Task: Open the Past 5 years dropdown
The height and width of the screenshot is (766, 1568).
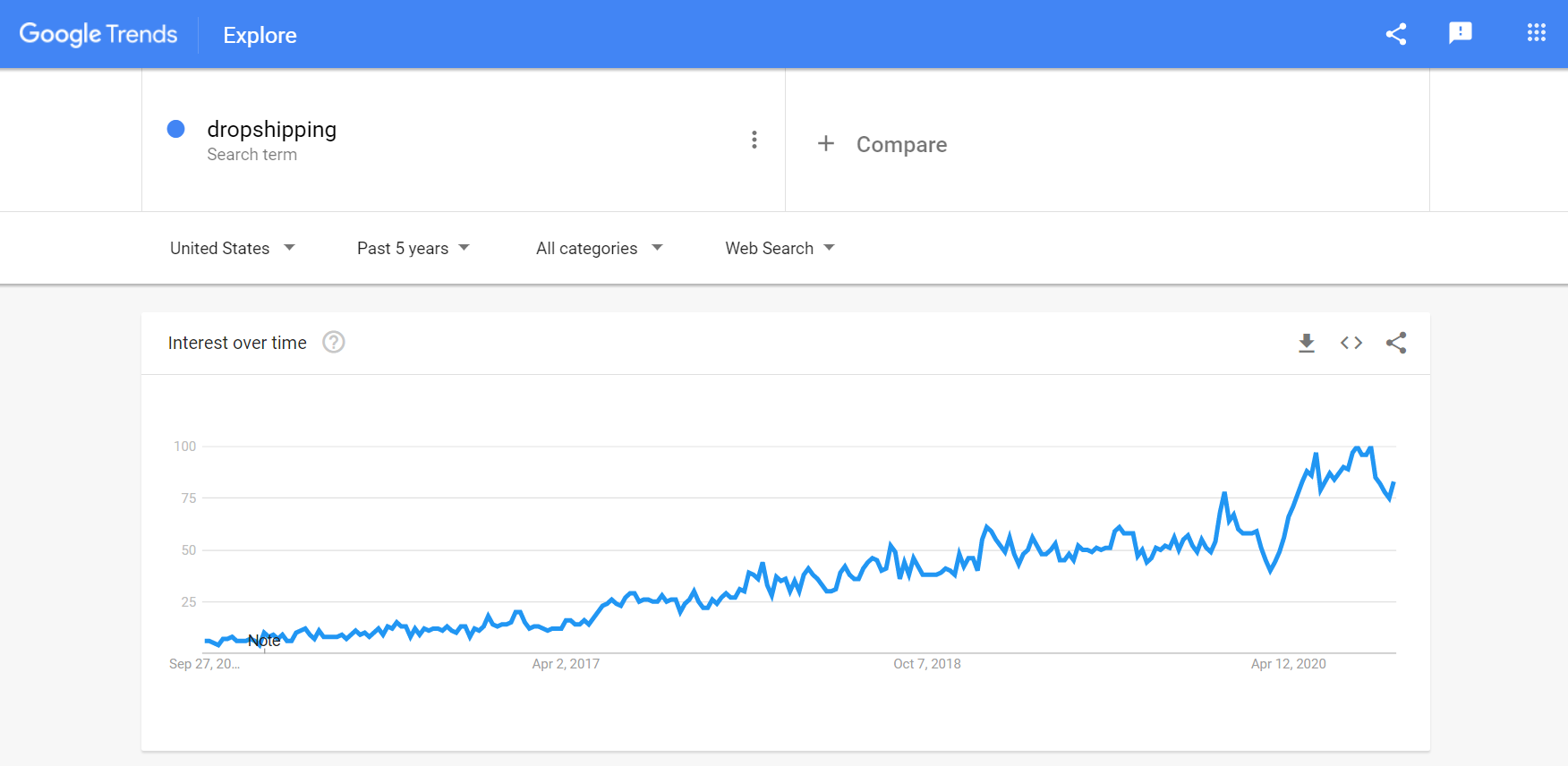Action: pyautogui.click(x=413, y=248)
